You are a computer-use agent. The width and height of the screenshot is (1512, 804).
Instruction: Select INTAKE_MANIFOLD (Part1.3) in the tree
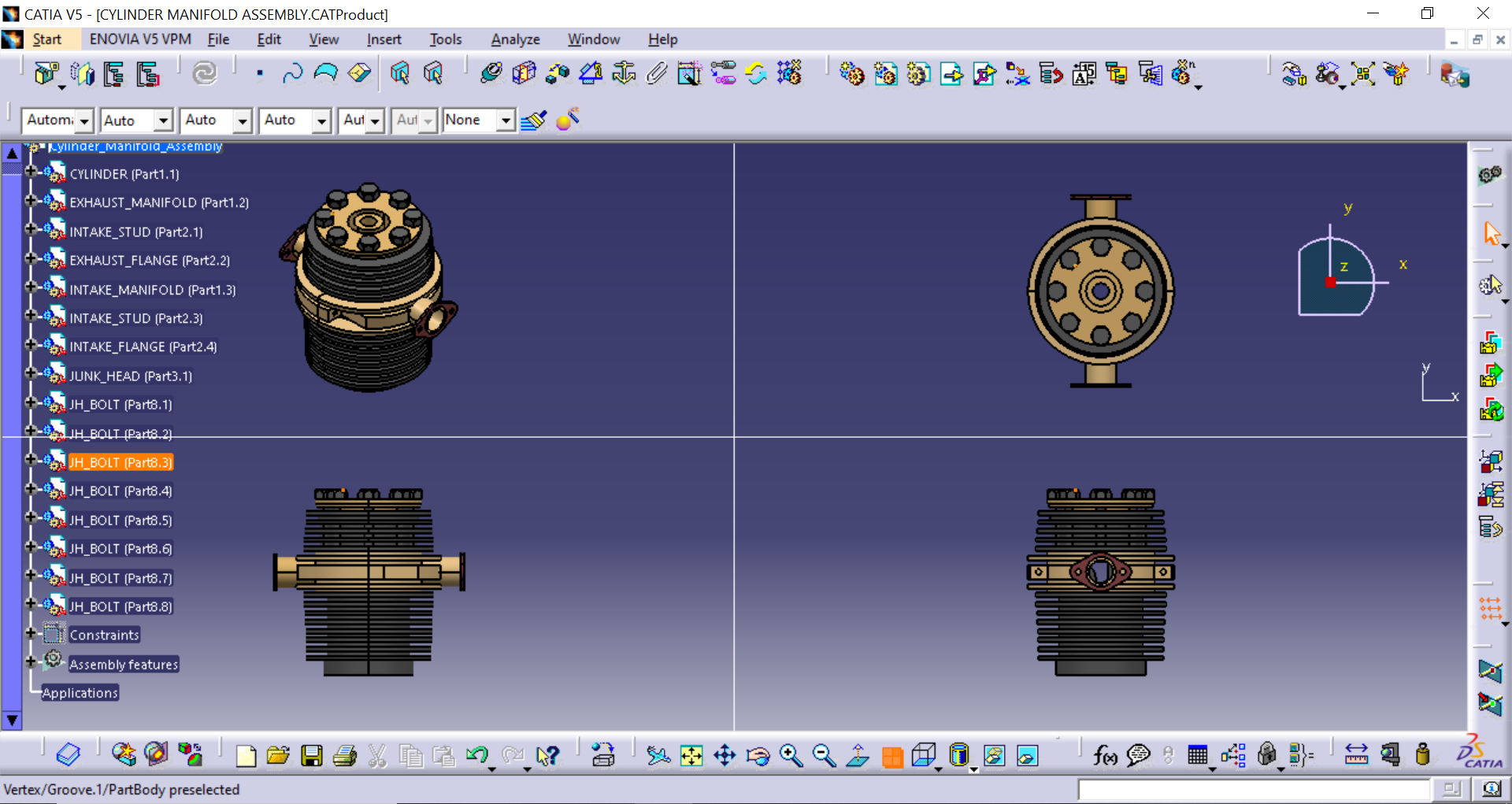tap(153, 290)
